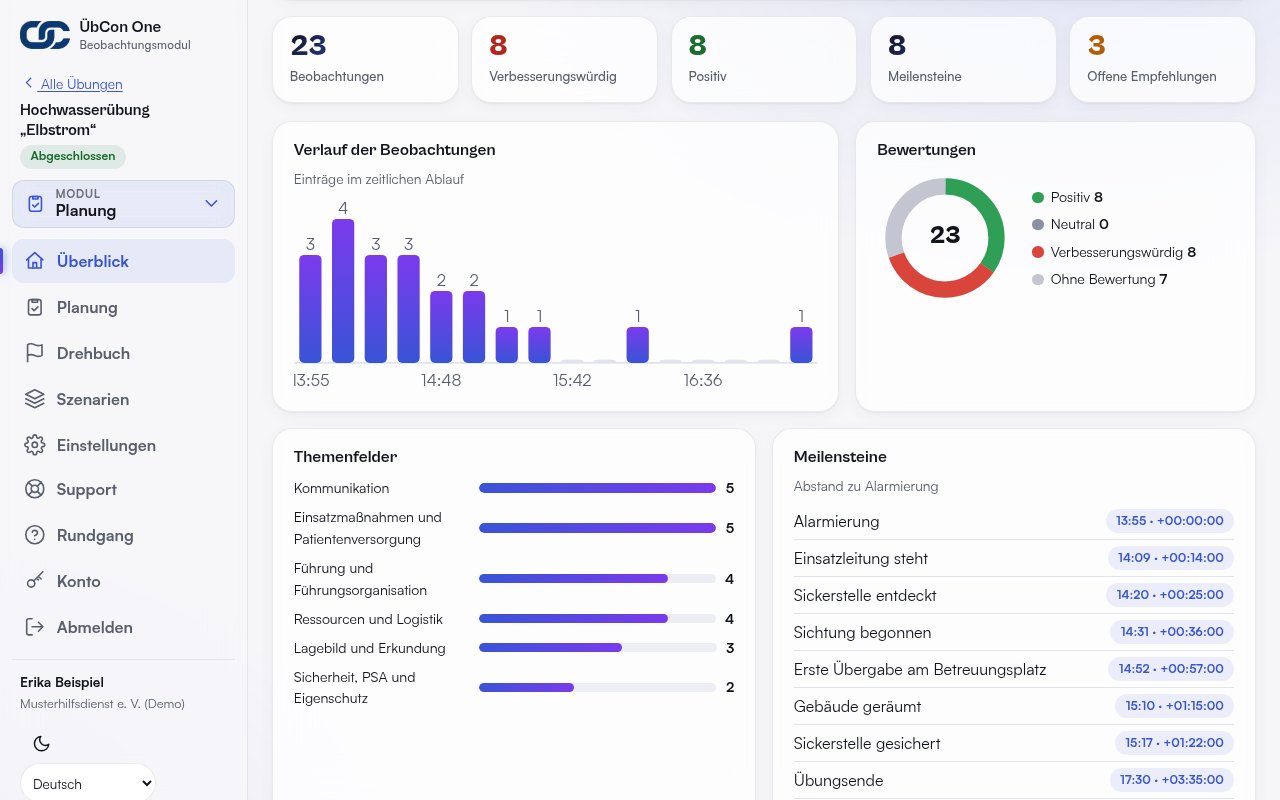The image size is (1280, 800).
Task: Go back via Alle Übungen link
Action: coord(82,84)
